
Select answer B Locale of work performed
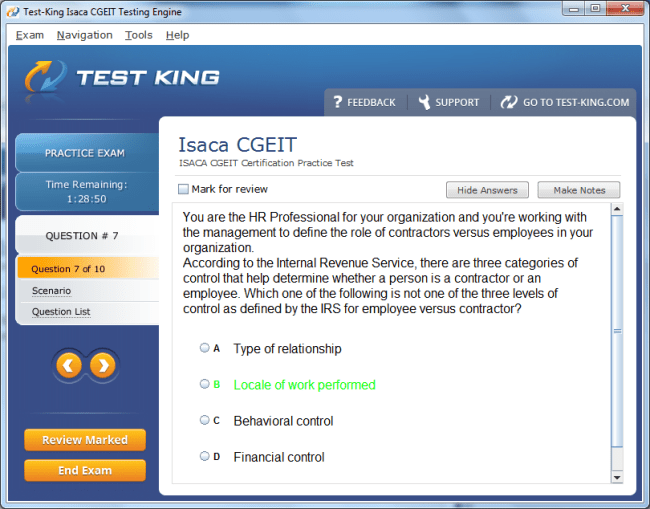(204, 384)
